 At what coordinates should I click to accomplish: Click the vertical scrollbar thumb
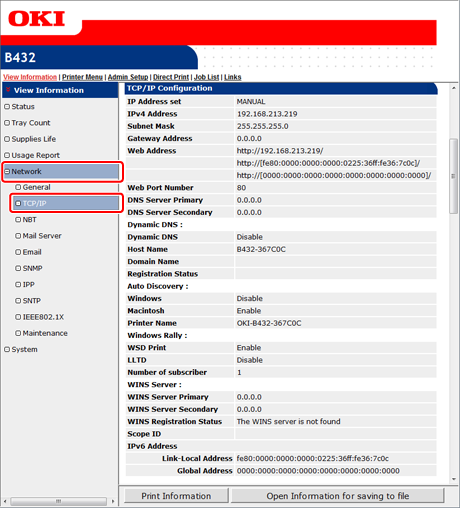click(x=453, y=176)
